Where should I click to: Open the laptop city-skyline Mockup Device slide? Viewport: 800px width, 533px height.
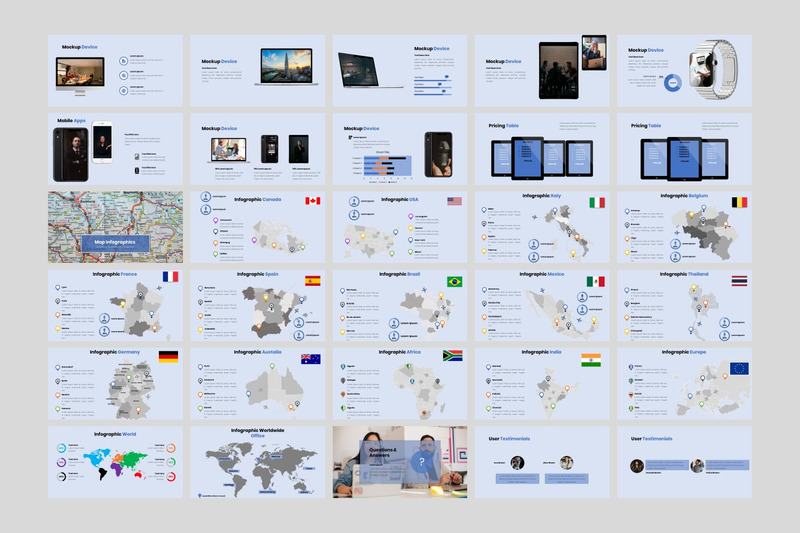click(x=258, y=70)
